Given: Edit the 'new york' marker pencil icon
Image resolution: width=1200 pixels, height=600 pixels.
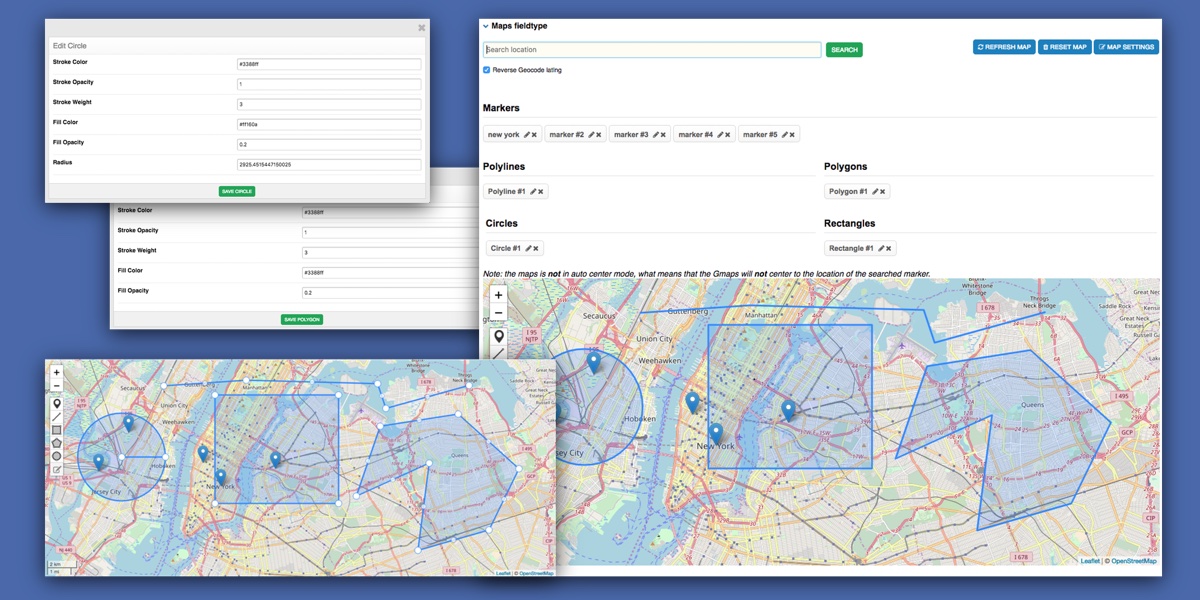Looking at the screenshot, I should click(526, 135).
